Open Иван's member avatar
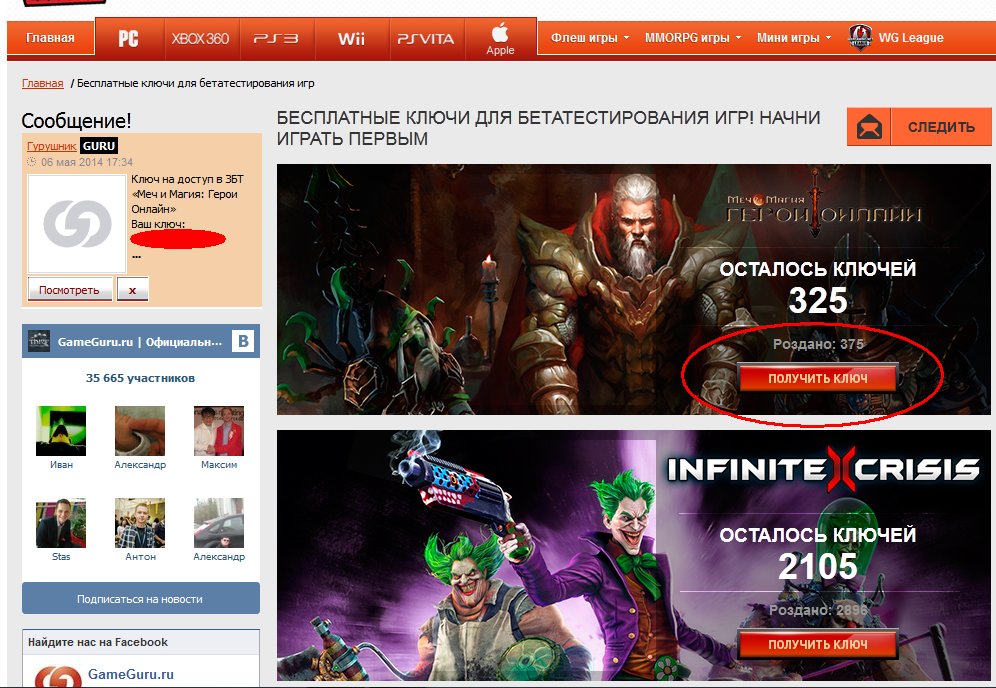The width and height of the screenshot is (996, 688). coord(61,431)
